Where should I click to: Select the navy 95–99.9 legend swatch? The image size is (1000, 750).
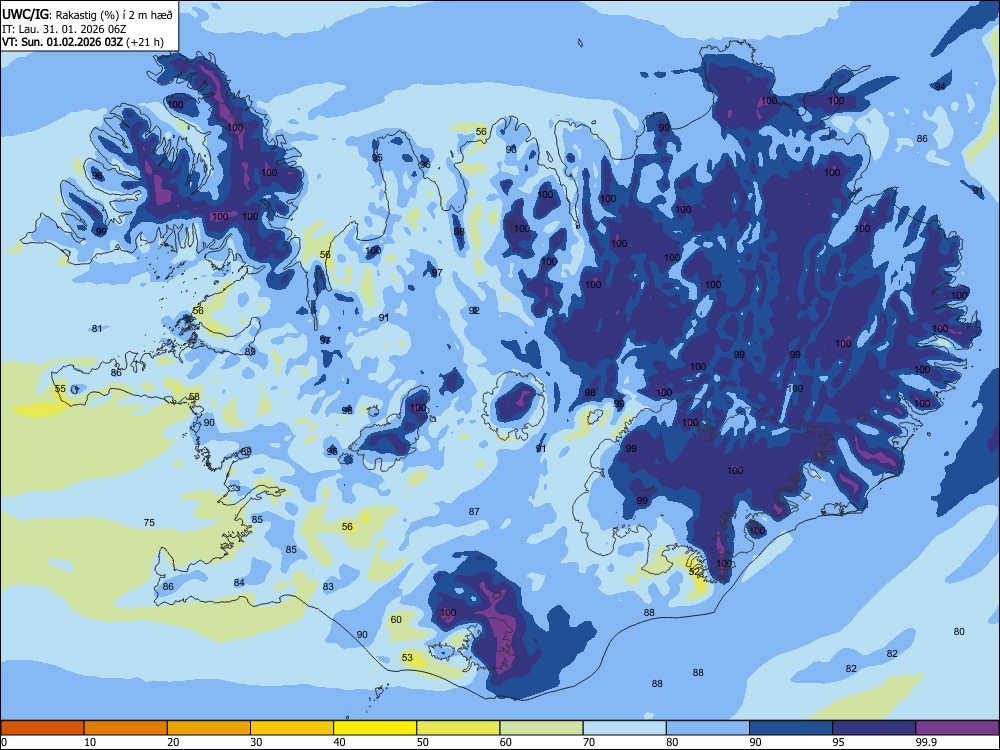click(874, 728)
